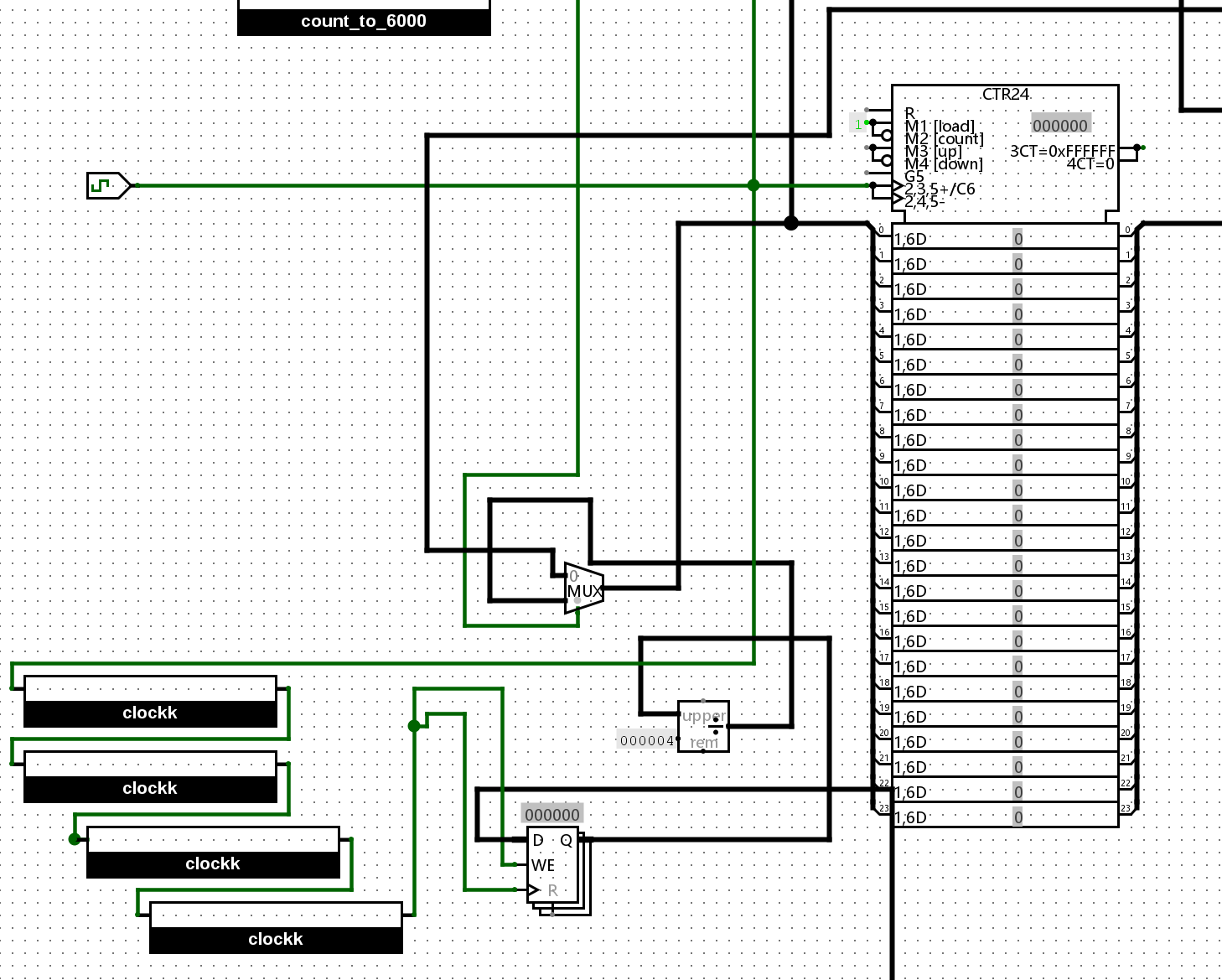The height and width of the screenshot is (980, 1222).
Task: Select the second clockk subcircuit from top
Action: point(150,777)
